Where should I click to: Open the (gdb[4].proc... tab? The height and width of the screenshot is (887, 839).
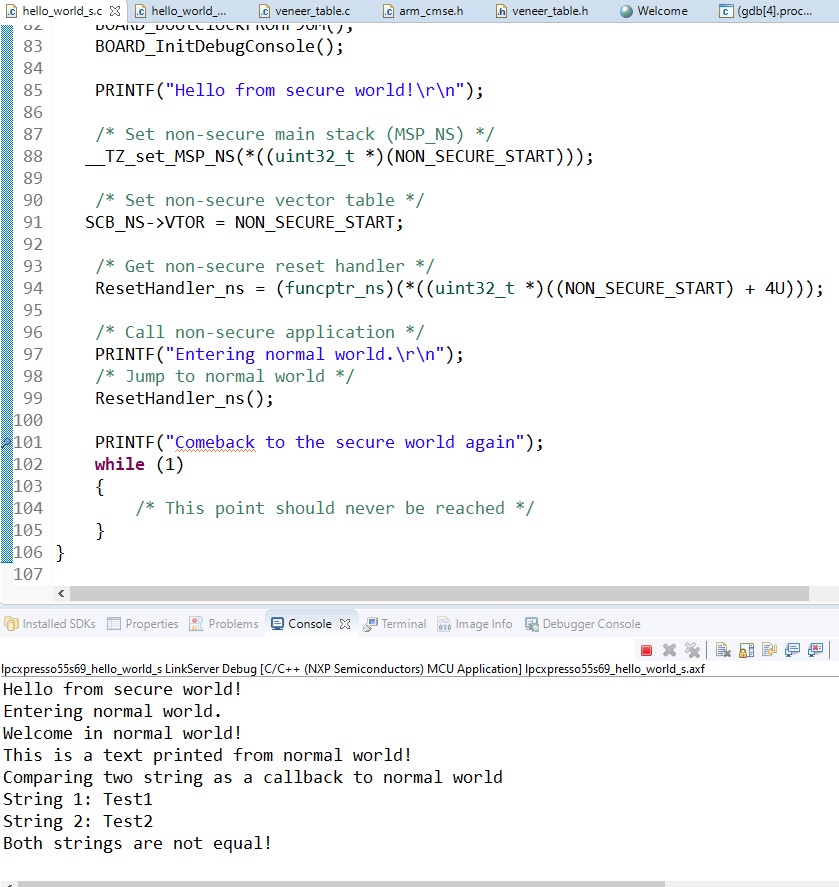click(765, 11)
